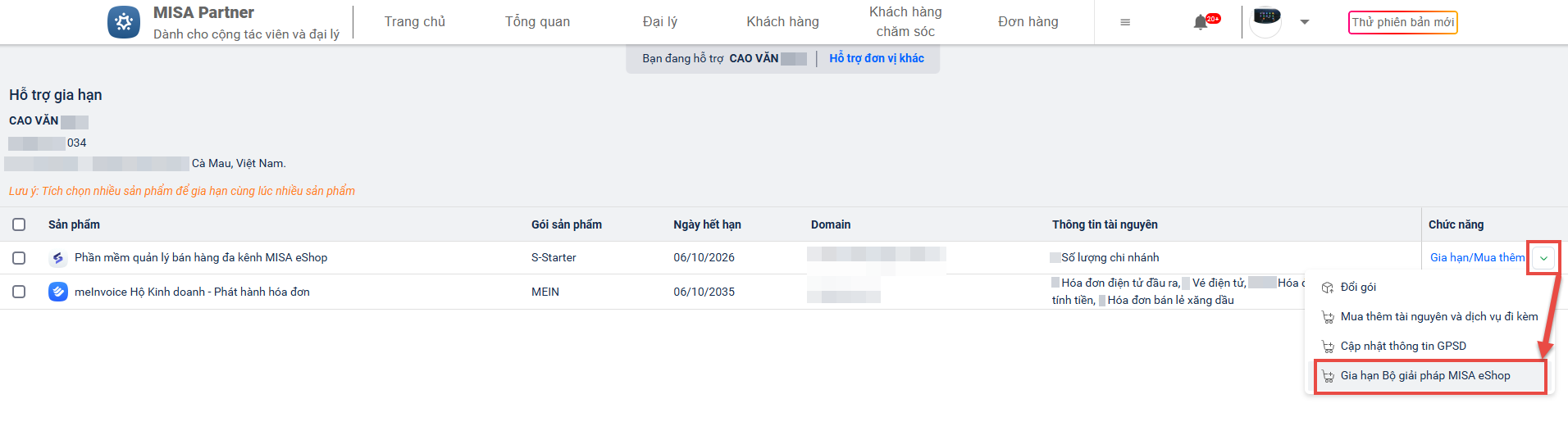
Task: Tick the meInvoice Hộ Kinh doanh checkbox
Action: coord(19,292)
